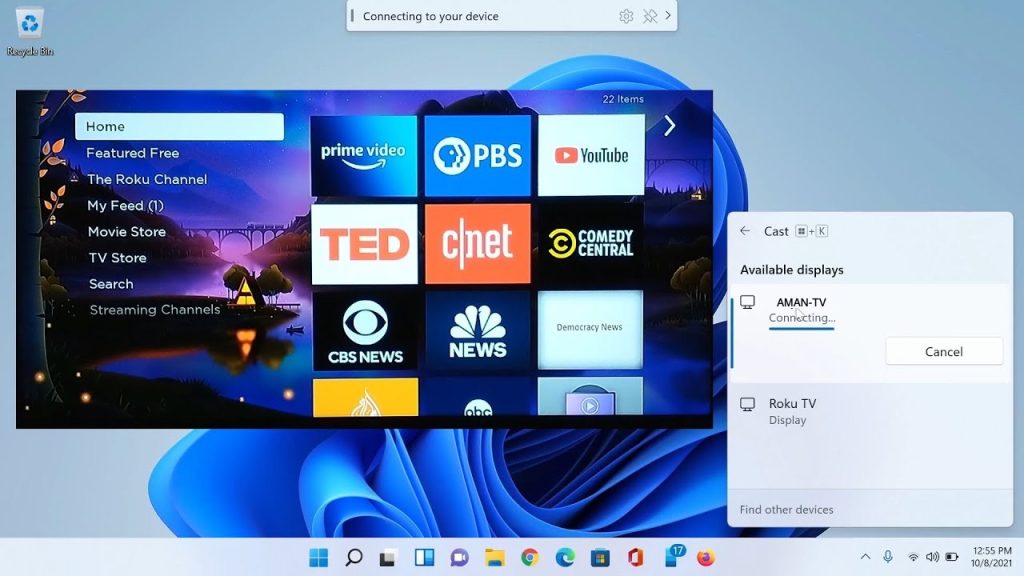The image size is (1024, 576).
Task: Open the Comedy Central channel tile
Action: point(591,243)
